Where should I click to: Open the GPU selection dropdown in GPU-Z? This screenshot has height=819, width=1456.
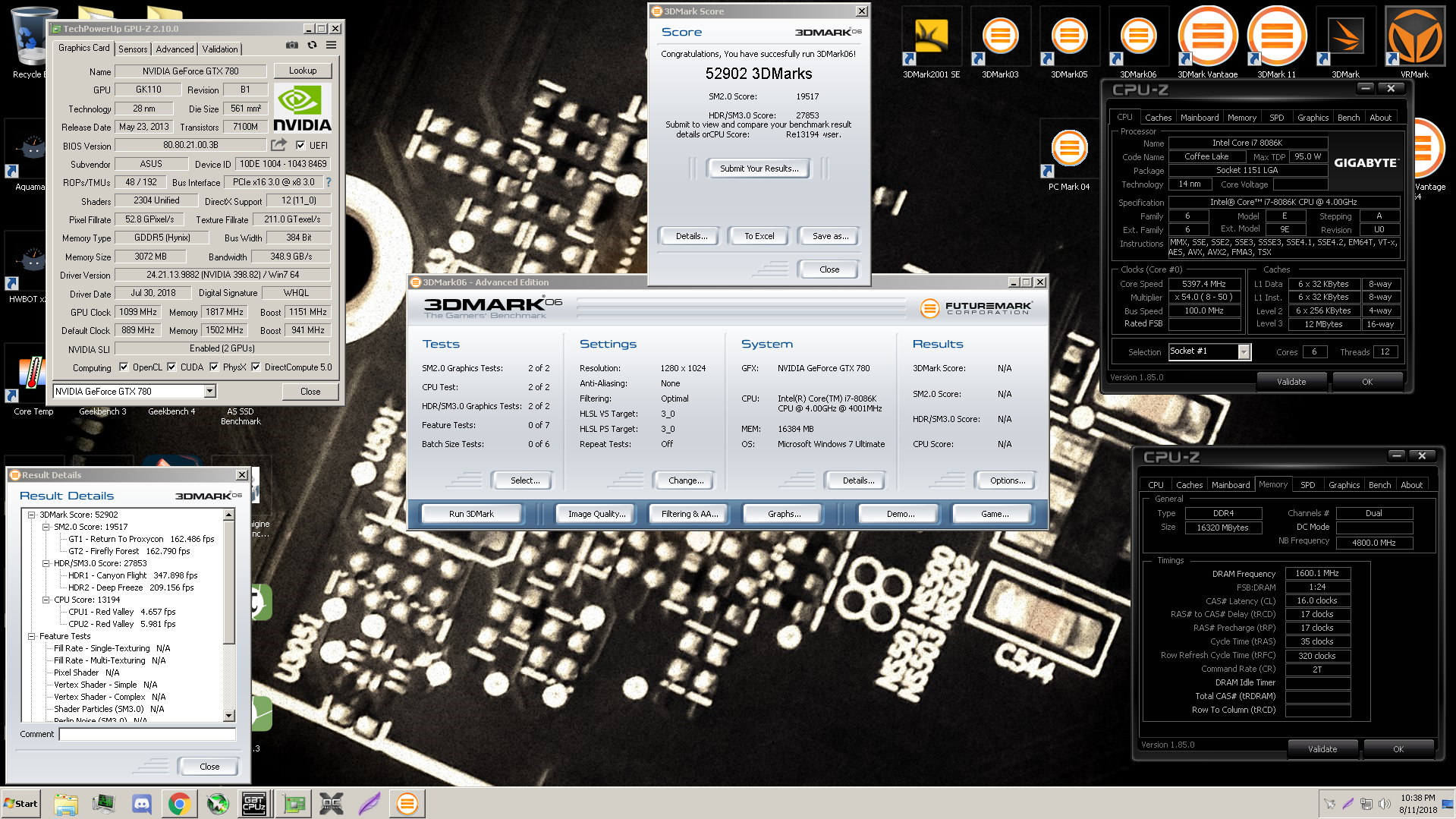point(210,391)
